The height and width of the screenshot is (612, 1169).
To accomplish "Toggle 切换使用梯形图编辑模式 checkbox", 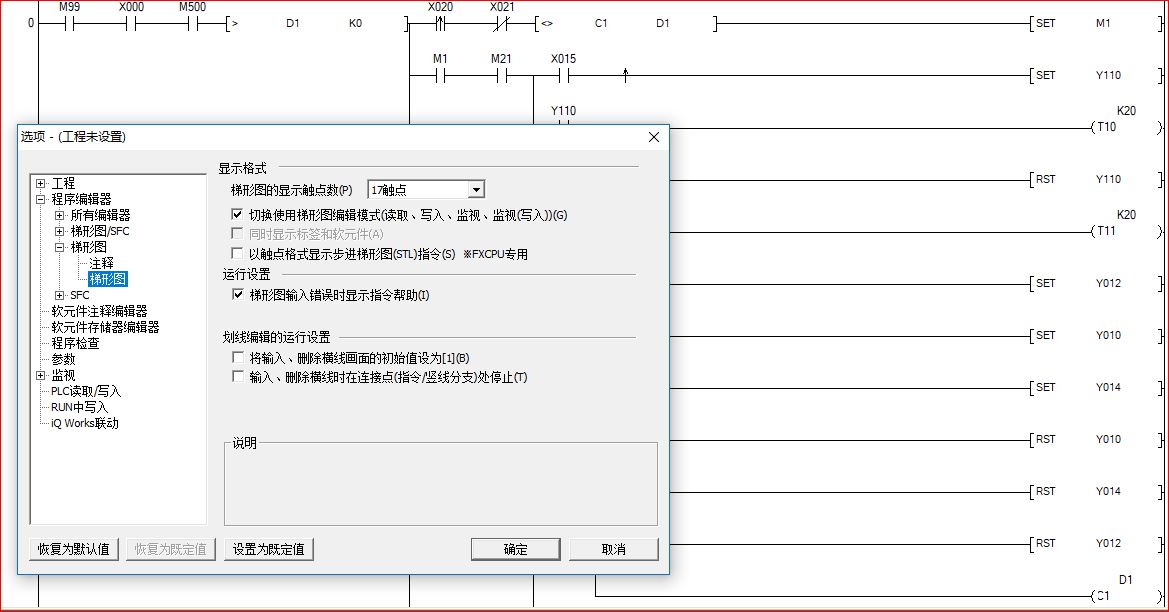I will pos(237,215).
